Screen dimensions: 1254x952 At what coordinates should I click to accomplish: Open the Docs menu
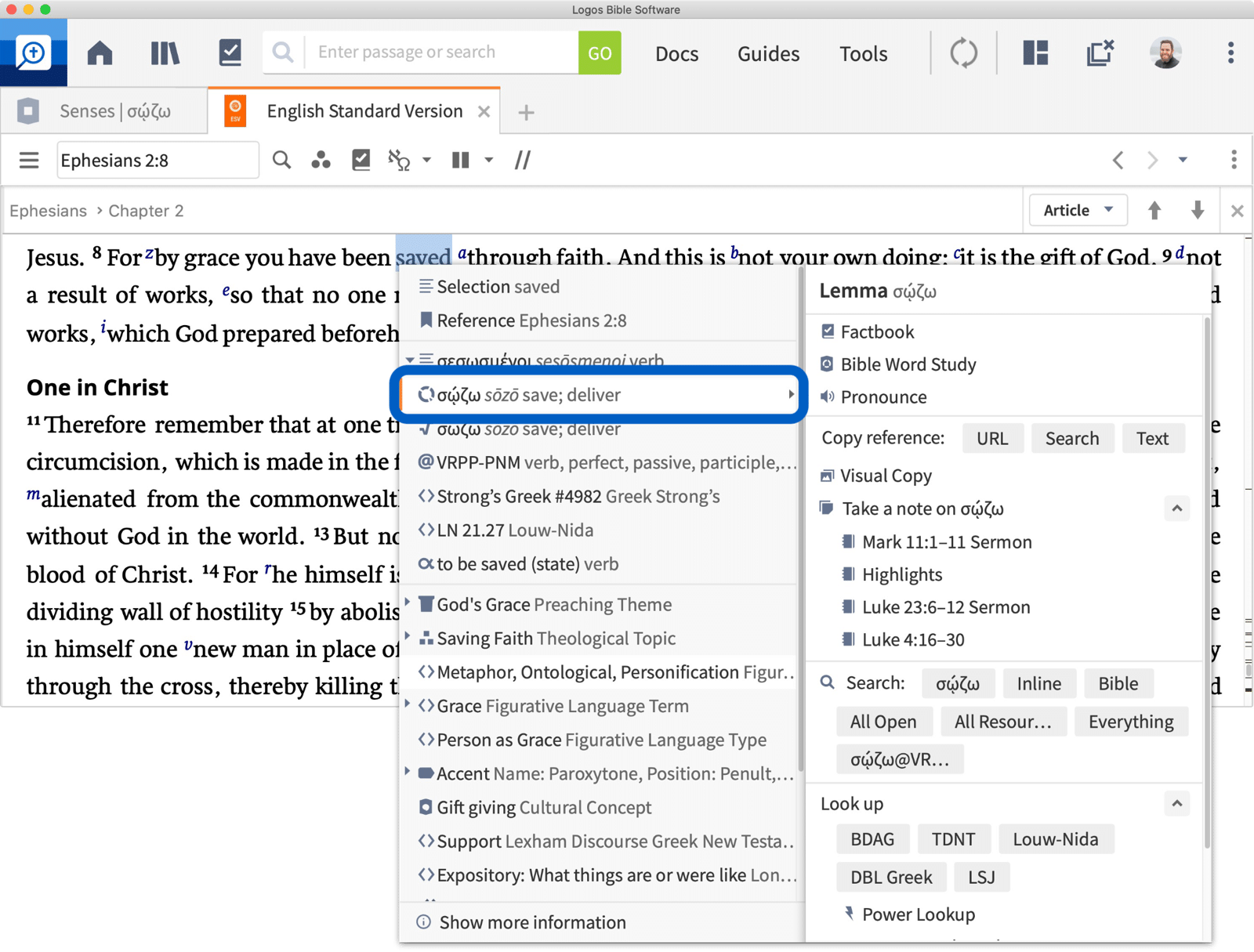[x=676, y=53]
